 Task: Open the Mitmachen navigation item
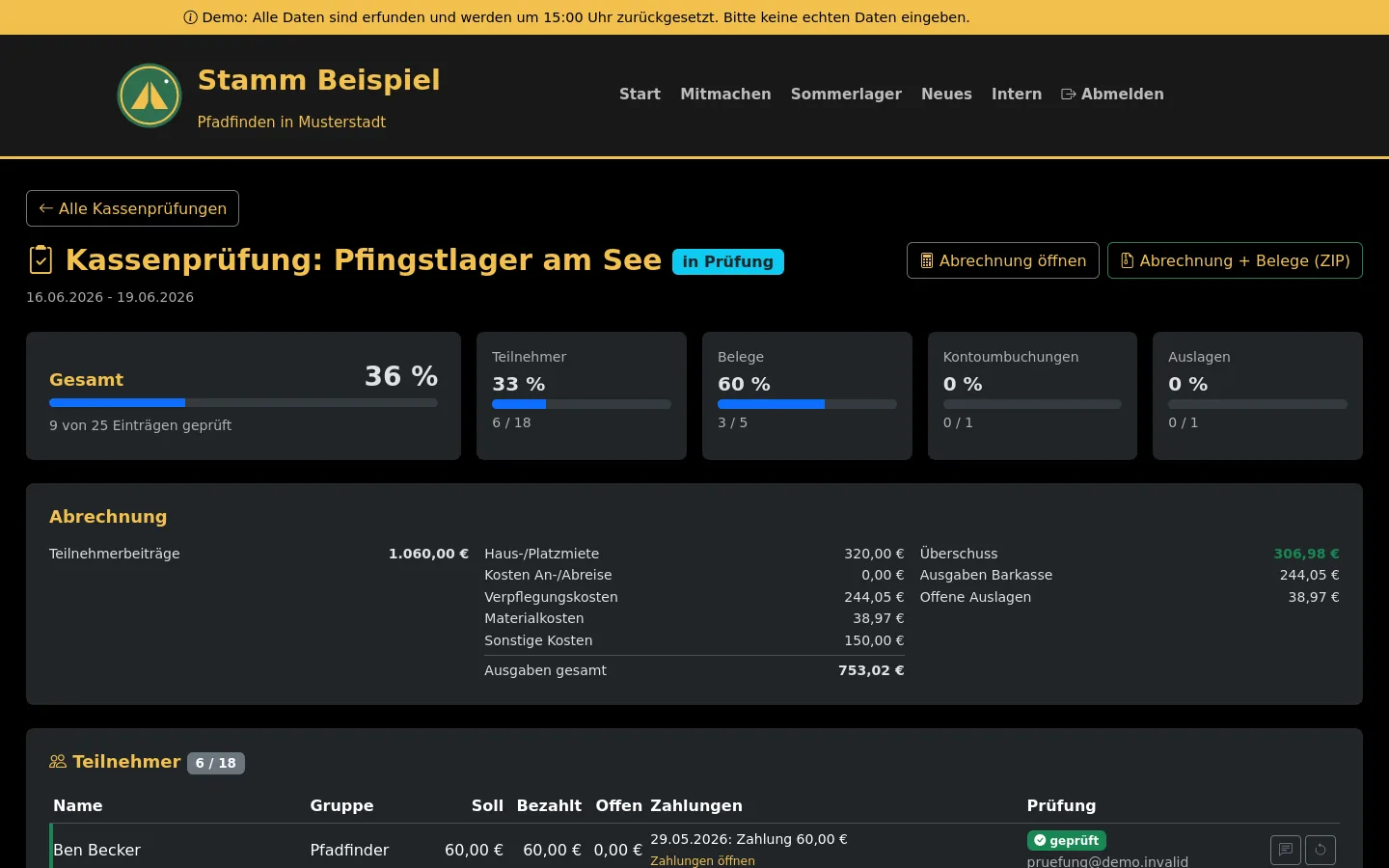point(725,94)
